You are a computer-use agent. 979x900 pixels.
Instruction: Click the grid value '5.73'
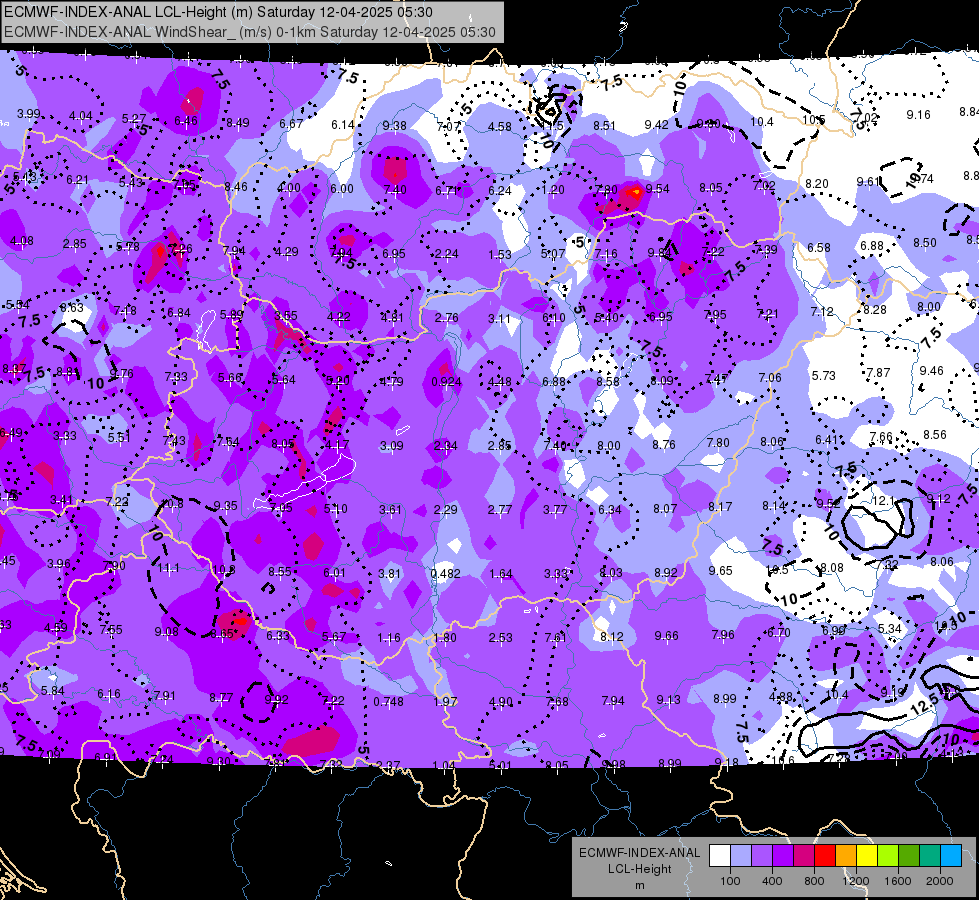click(824, 375)
